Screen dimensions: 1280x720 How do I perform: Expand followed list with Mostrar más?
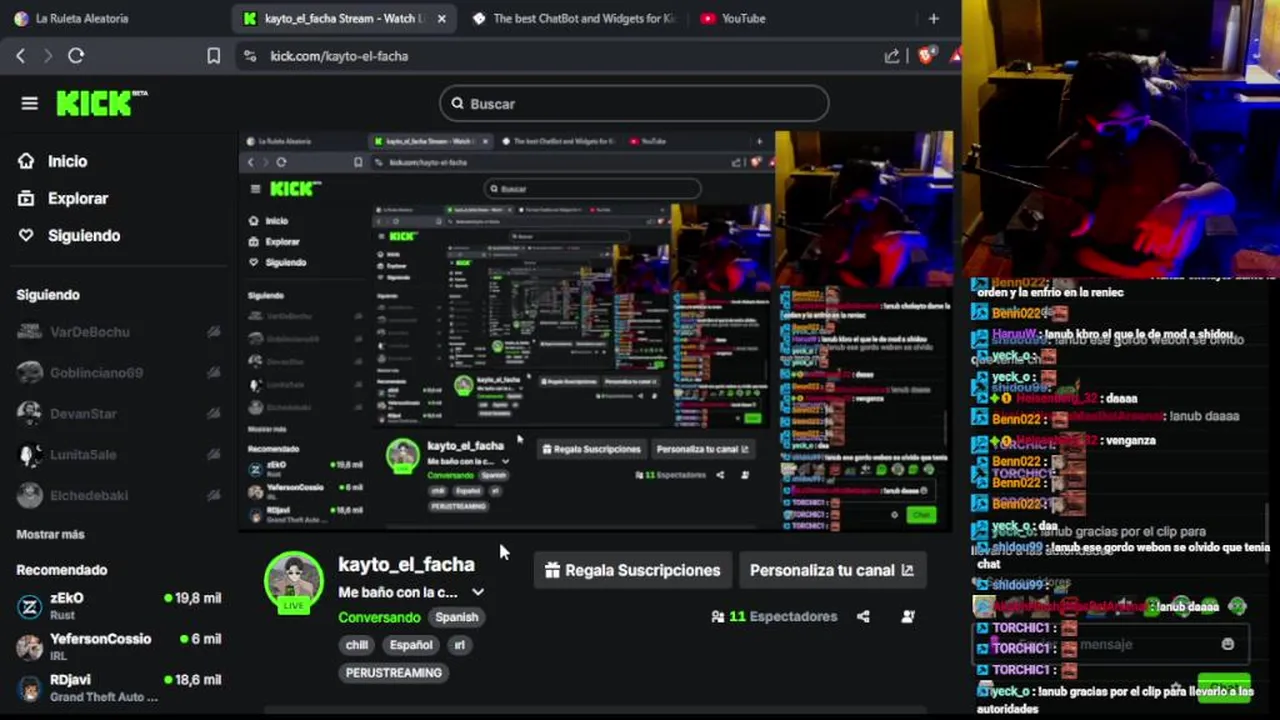click(50, 535)
